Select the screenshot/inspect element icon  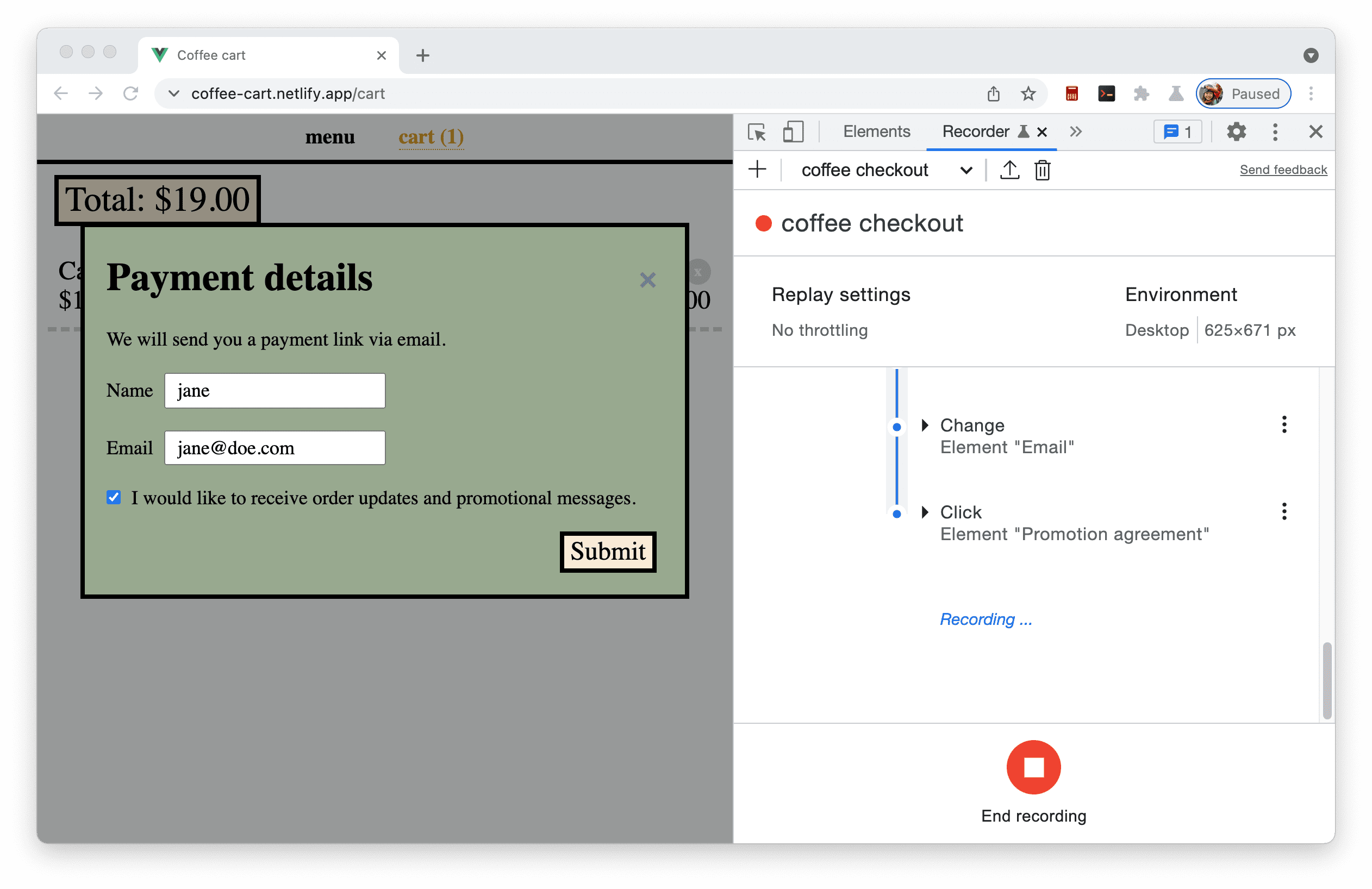758,131
